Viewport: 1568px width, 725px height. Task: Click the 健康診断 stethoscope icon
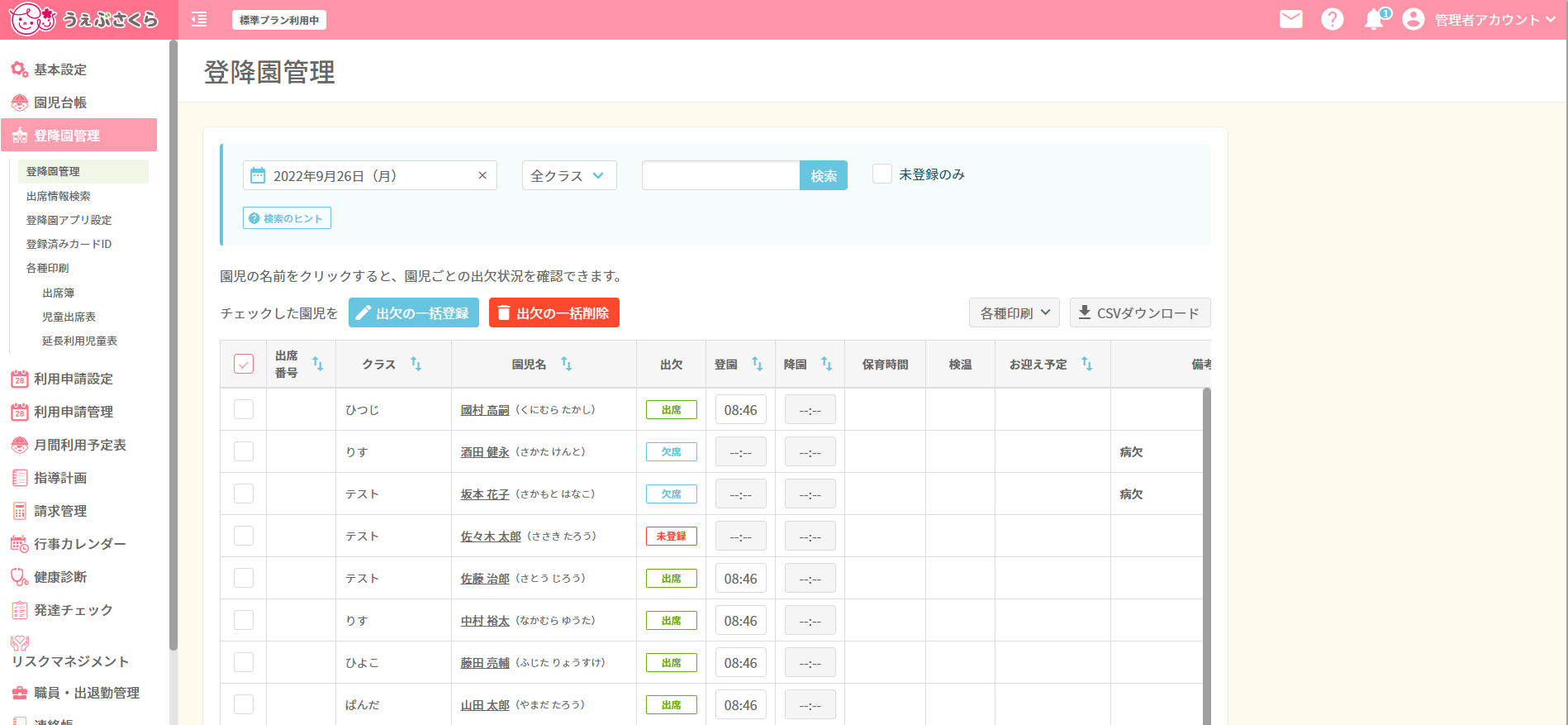pyautogui.click(x=20, y=577)
